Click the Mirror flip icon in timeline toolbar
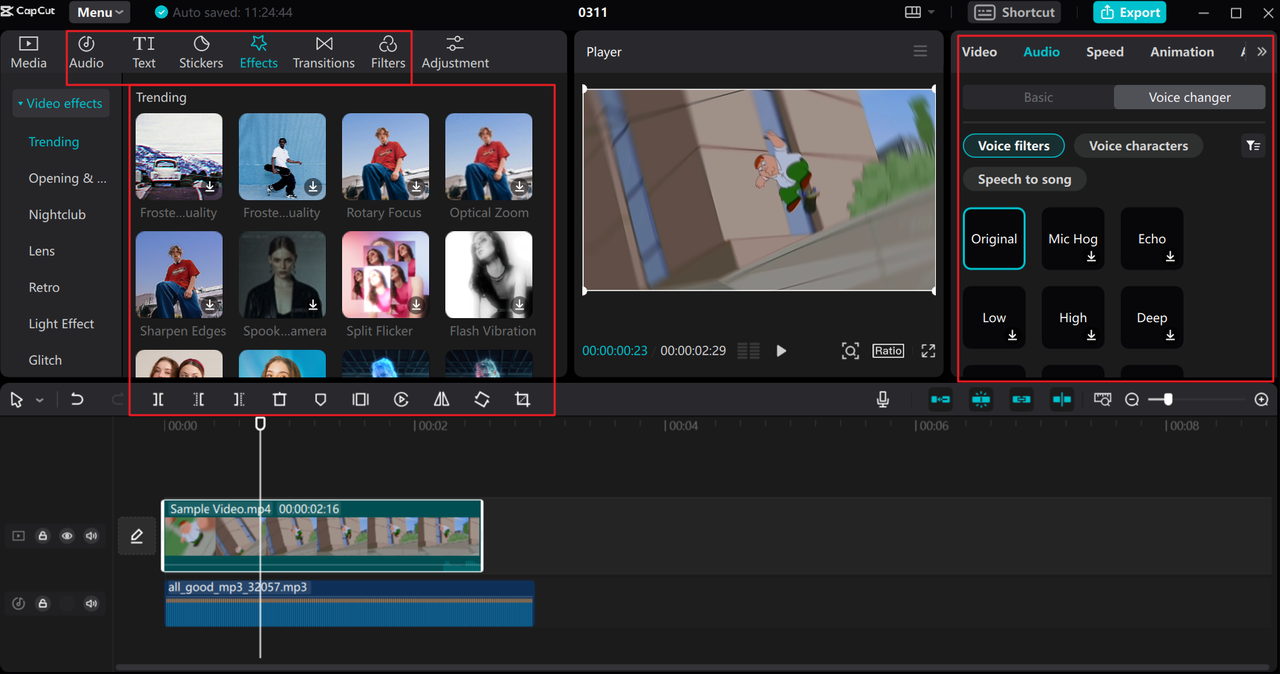 pyautogui.click(x=441, y=399)
